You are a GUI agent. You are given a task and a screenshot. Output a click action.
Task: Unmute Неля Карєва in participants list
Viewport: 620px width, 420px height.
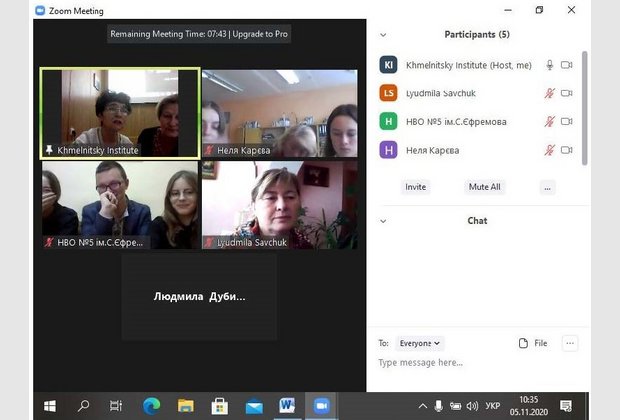coord(550,150)
